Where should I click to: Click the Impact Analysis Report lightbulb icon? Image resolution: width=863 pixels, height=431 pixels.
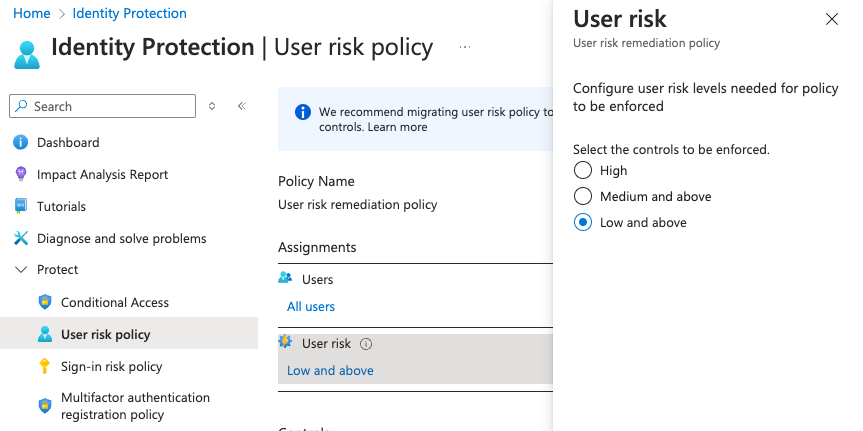tap(20, 174)
